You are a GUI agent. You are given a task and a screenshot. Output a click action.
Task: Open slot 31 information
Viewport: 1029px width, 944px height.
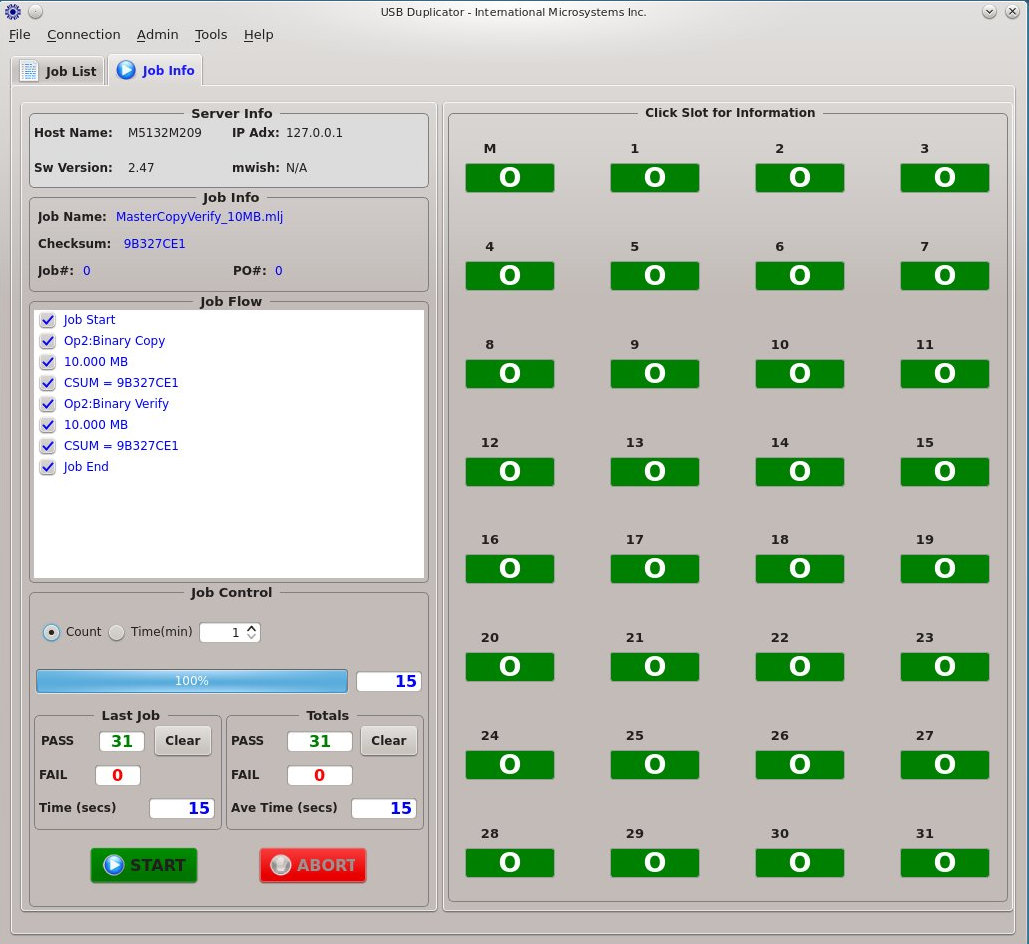tap(944, 863)
